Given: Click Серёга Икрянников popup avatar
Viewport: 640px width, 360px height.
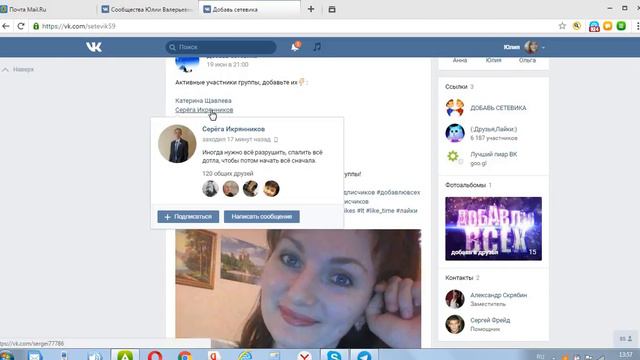Looking at the screenshot, I should pos(177,144).
